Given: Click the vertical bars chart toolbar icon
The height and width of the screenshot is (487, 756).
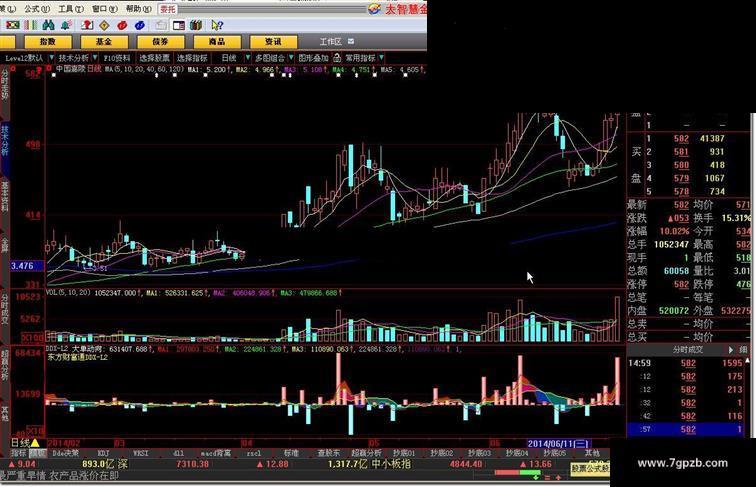Looking at the screenshot, I should coord(30,25).
